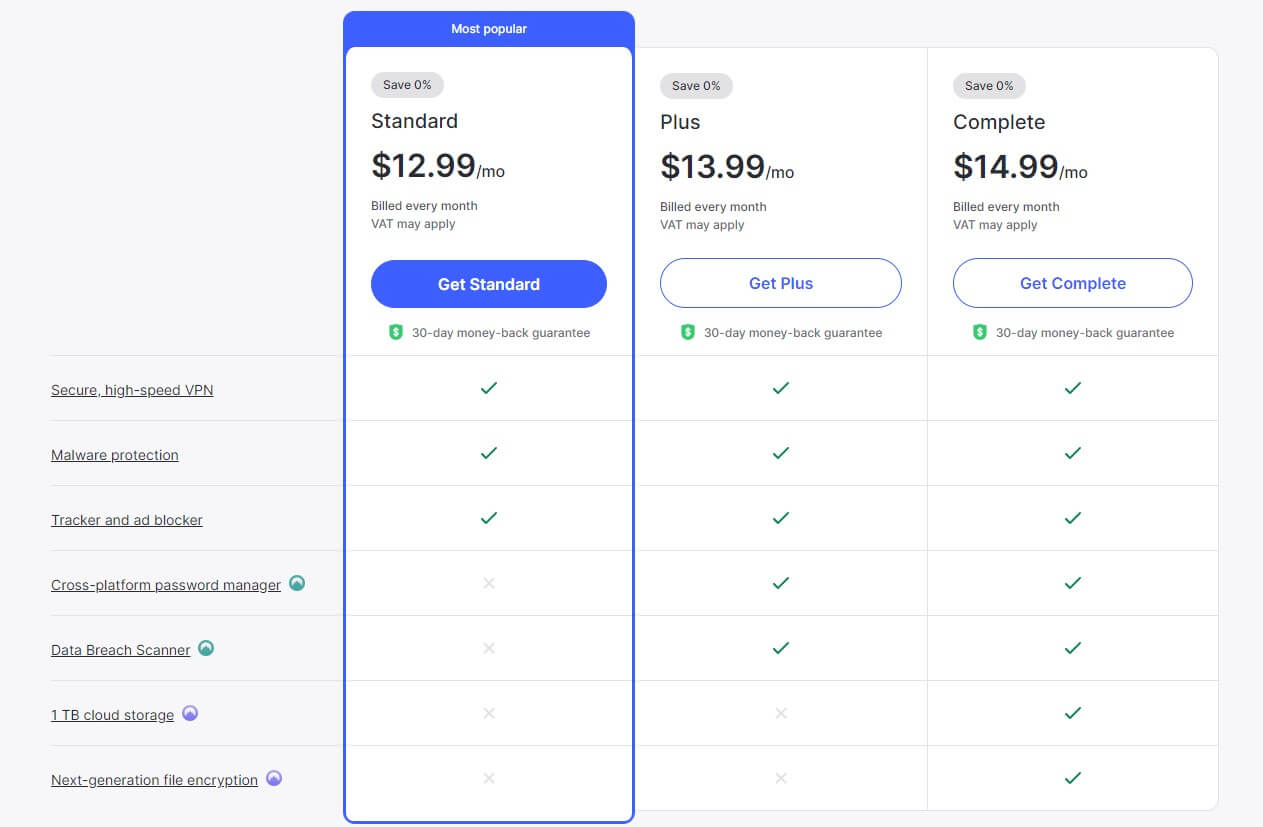The width and height of the screenshot is (1263, 827).
Task: Click Standard's X mark for 1 TB cloud storage
Action: [489, 713]
